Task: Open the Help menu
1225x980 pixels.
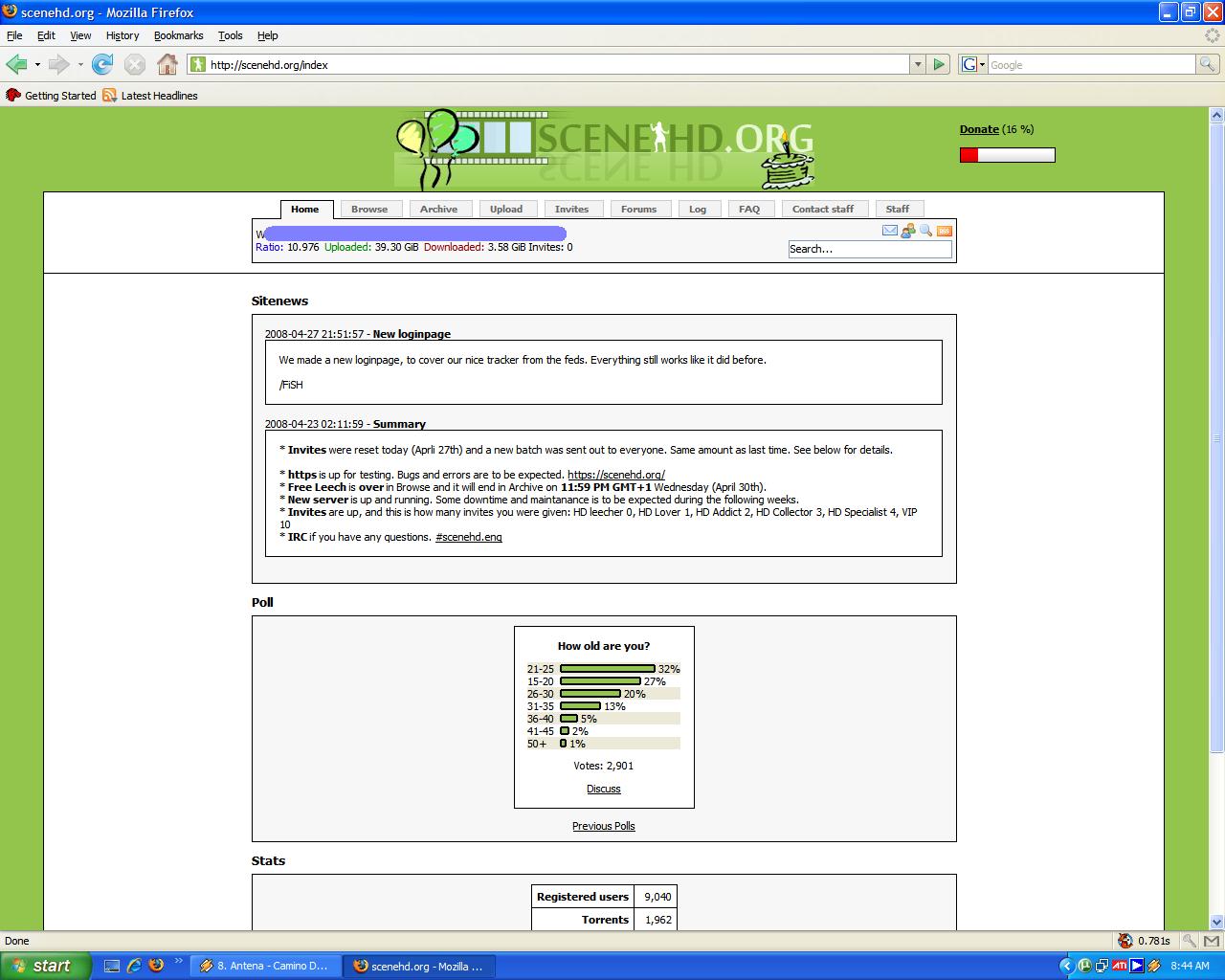Action: coord(268,35)
